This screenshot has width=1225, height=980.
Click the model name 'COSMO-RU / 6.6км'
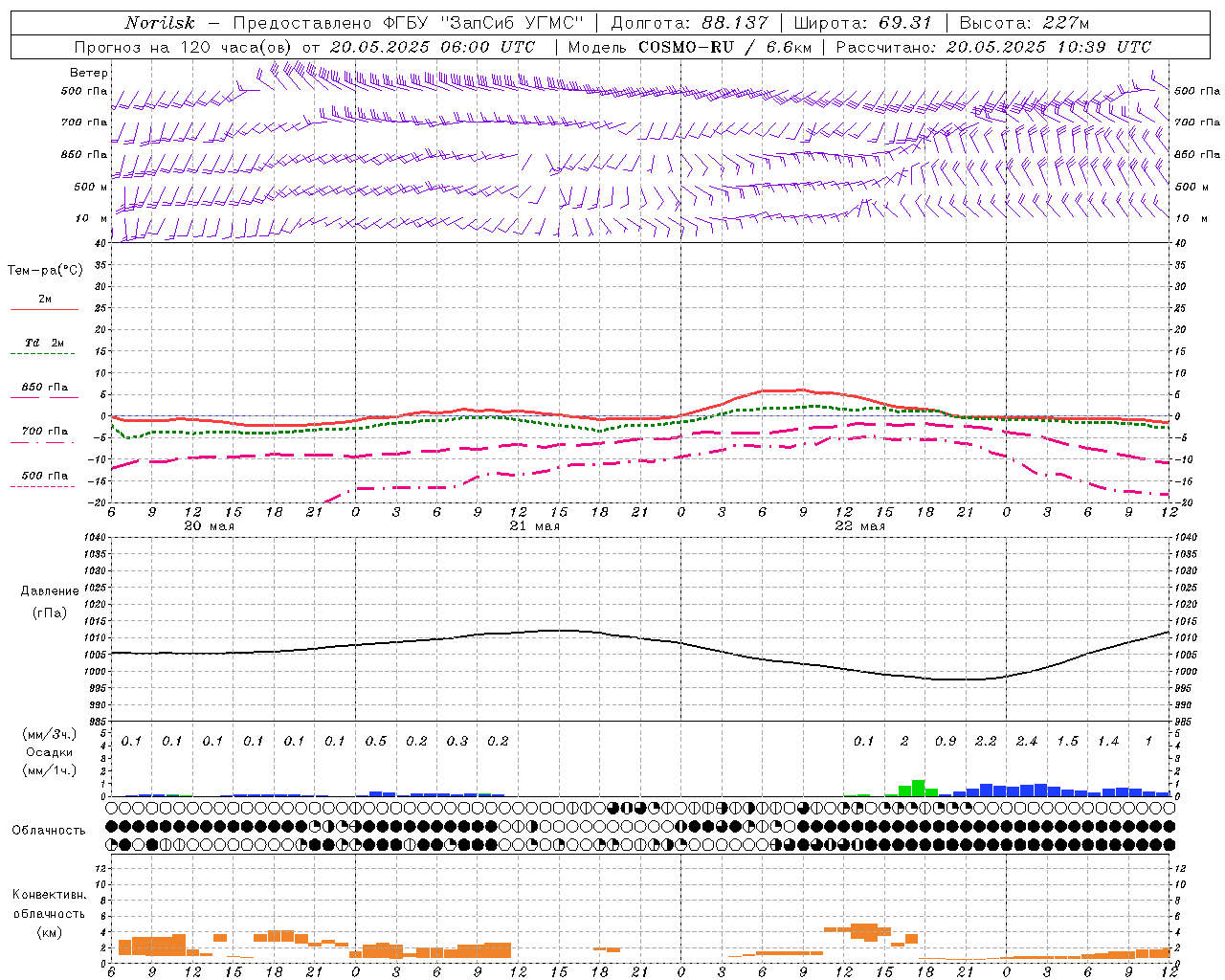click(724, 47)
